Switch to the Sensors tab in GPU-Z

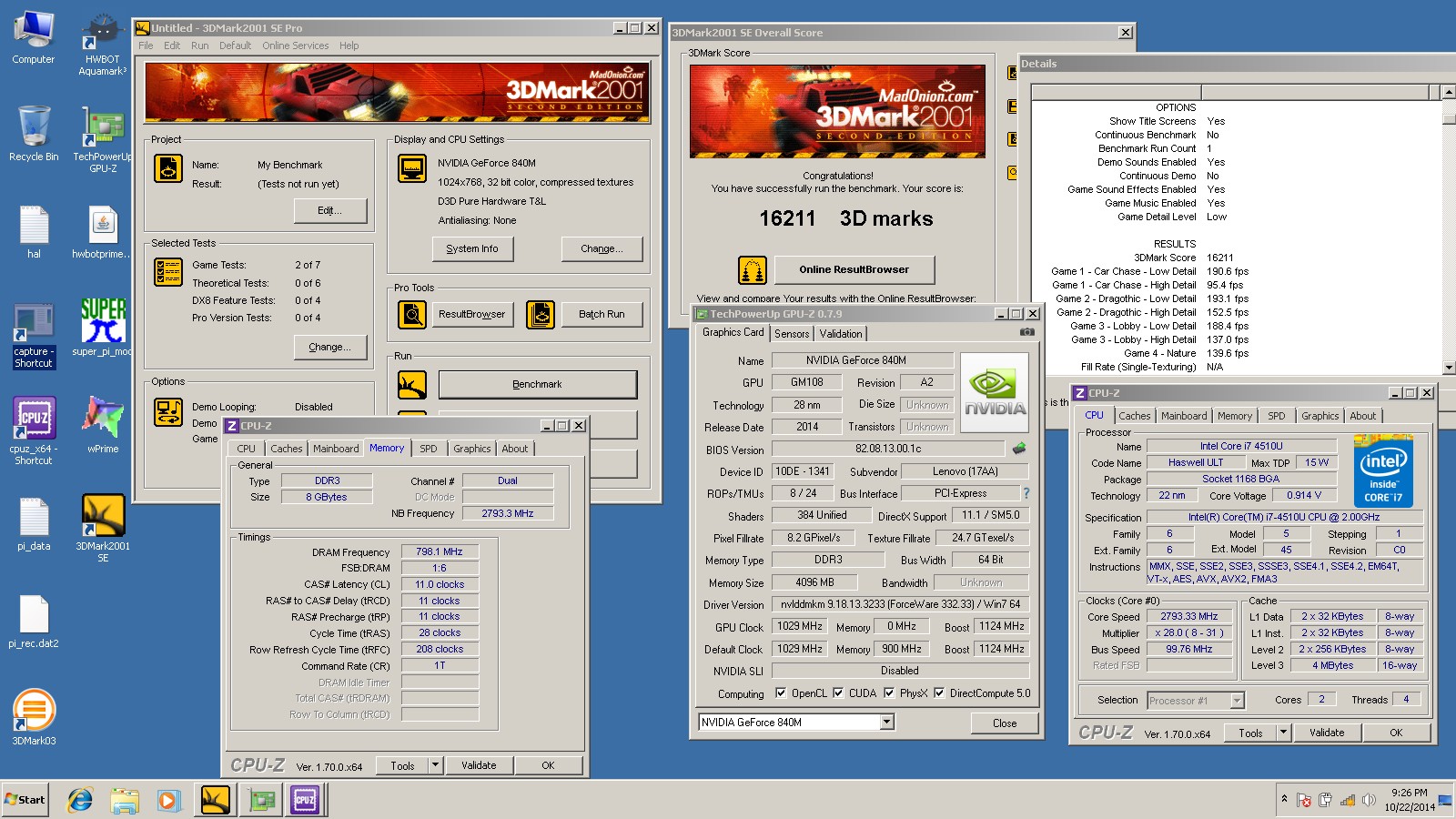(792, 334)
